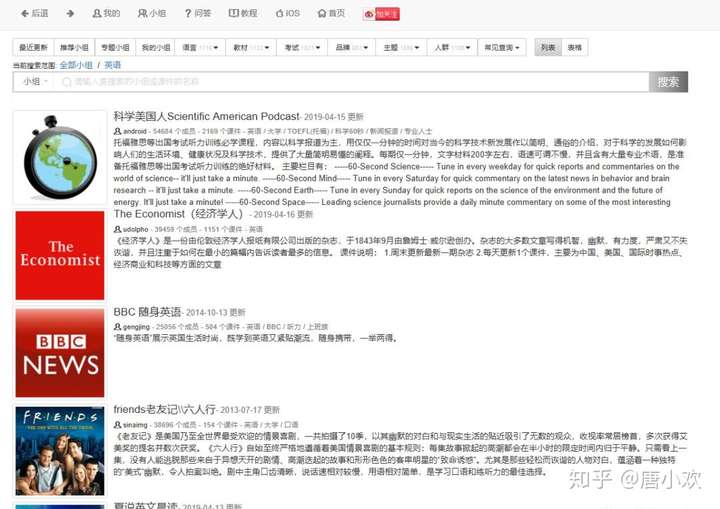Expand the 考试 filter dropdown
This screenshot has width=720, height=509.
pos(302,47)
